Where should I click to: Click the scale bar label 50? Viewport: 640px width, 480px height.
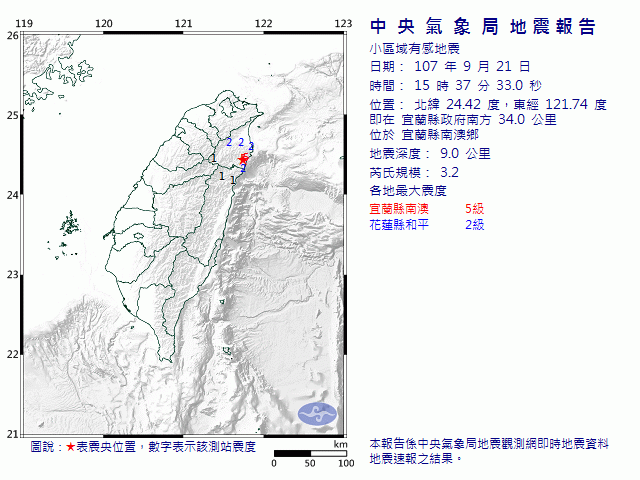310,463
